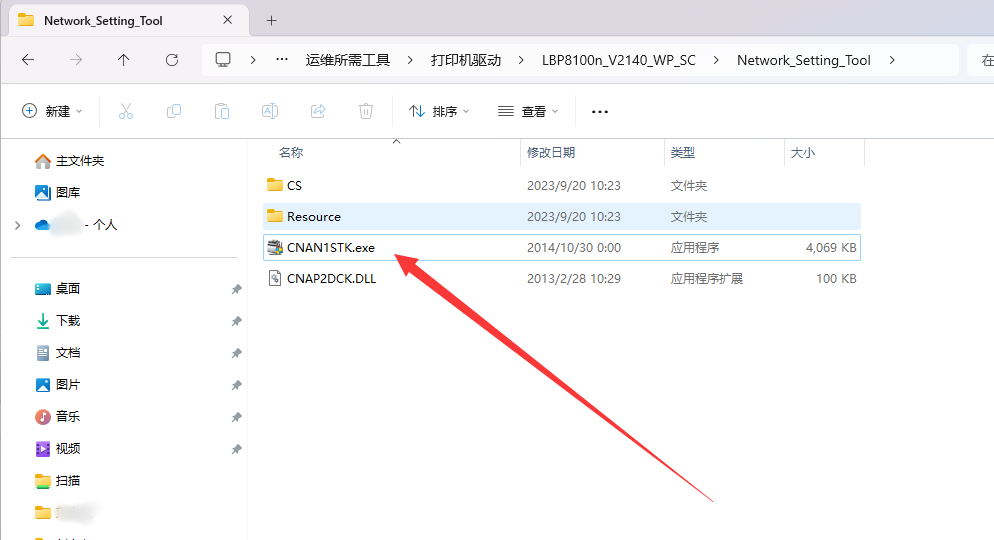The height and width of the screenshot is (540, 994).
Task: Open the 打印机驱动 breadcrumb folder
Action: [x=466, y=60]
